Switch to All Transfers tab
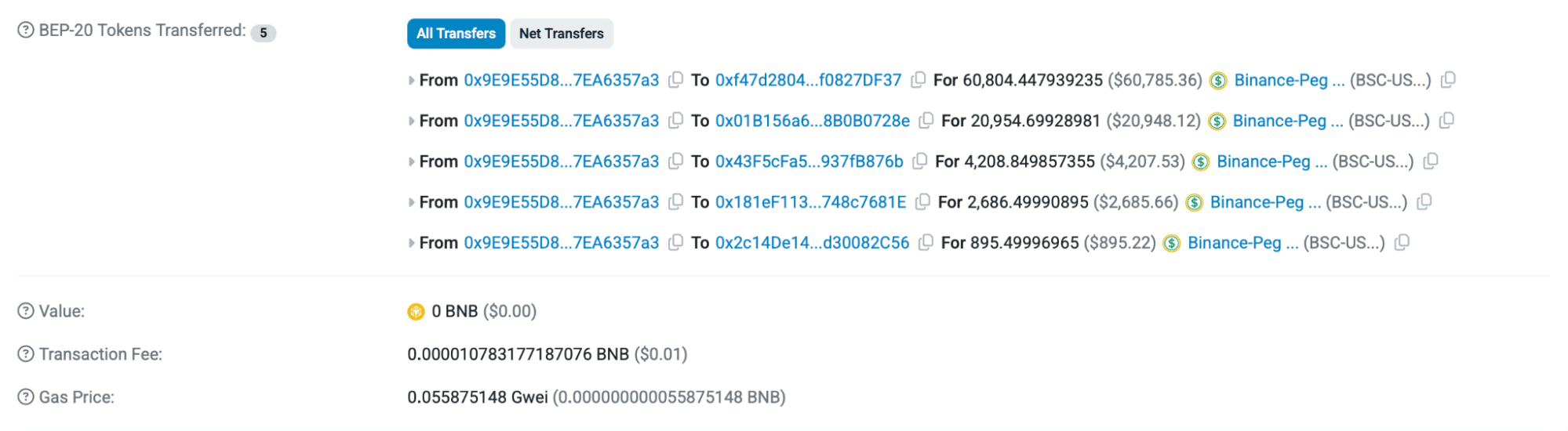1568x431 pixels. pyautogui.click(x=456, y=34)
